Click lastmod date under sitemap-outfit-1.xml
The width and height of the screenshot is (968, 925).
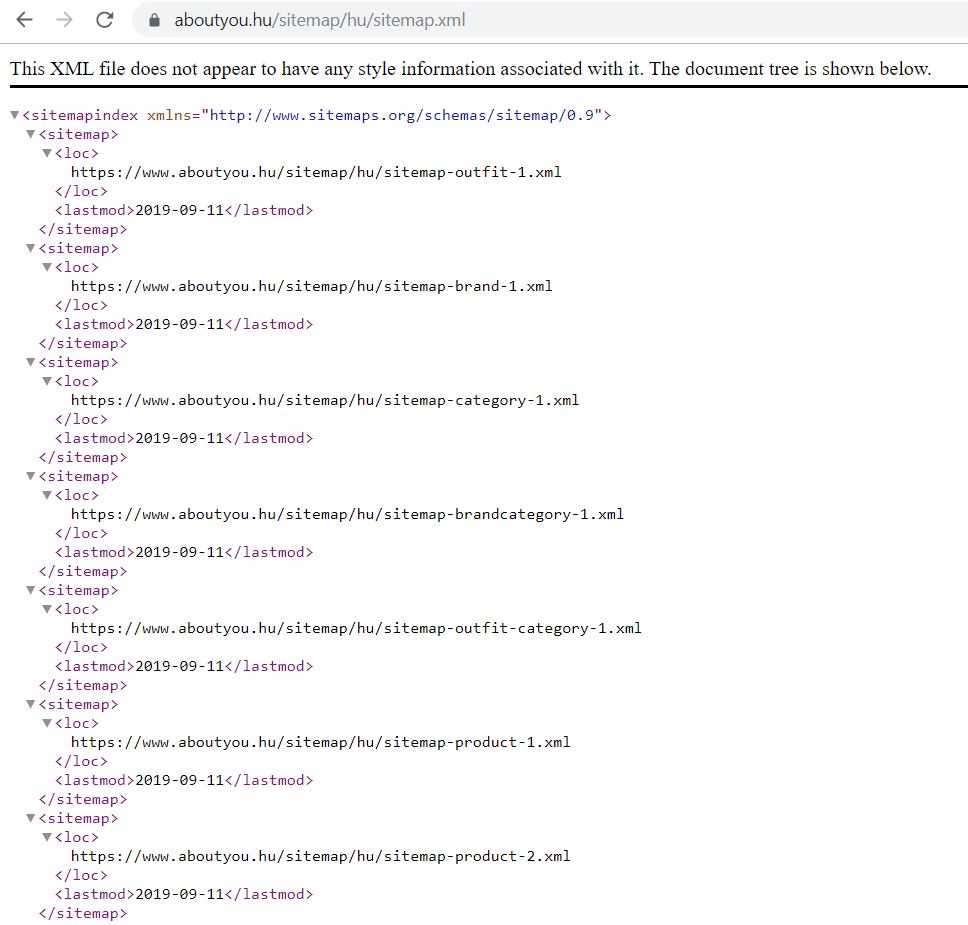coord(180,211)
